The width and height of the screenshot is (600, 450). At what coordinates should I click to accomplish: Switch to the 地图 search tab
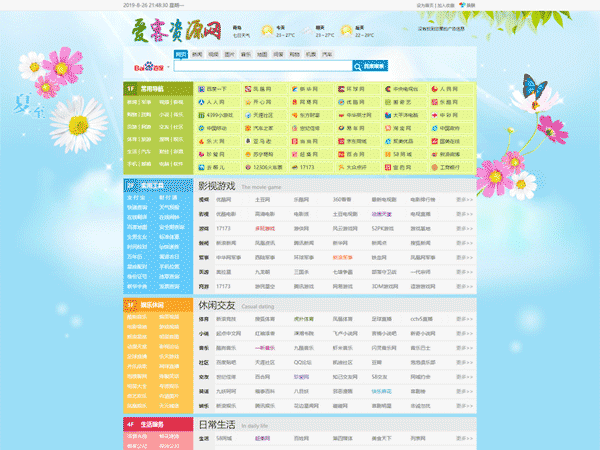262,54
